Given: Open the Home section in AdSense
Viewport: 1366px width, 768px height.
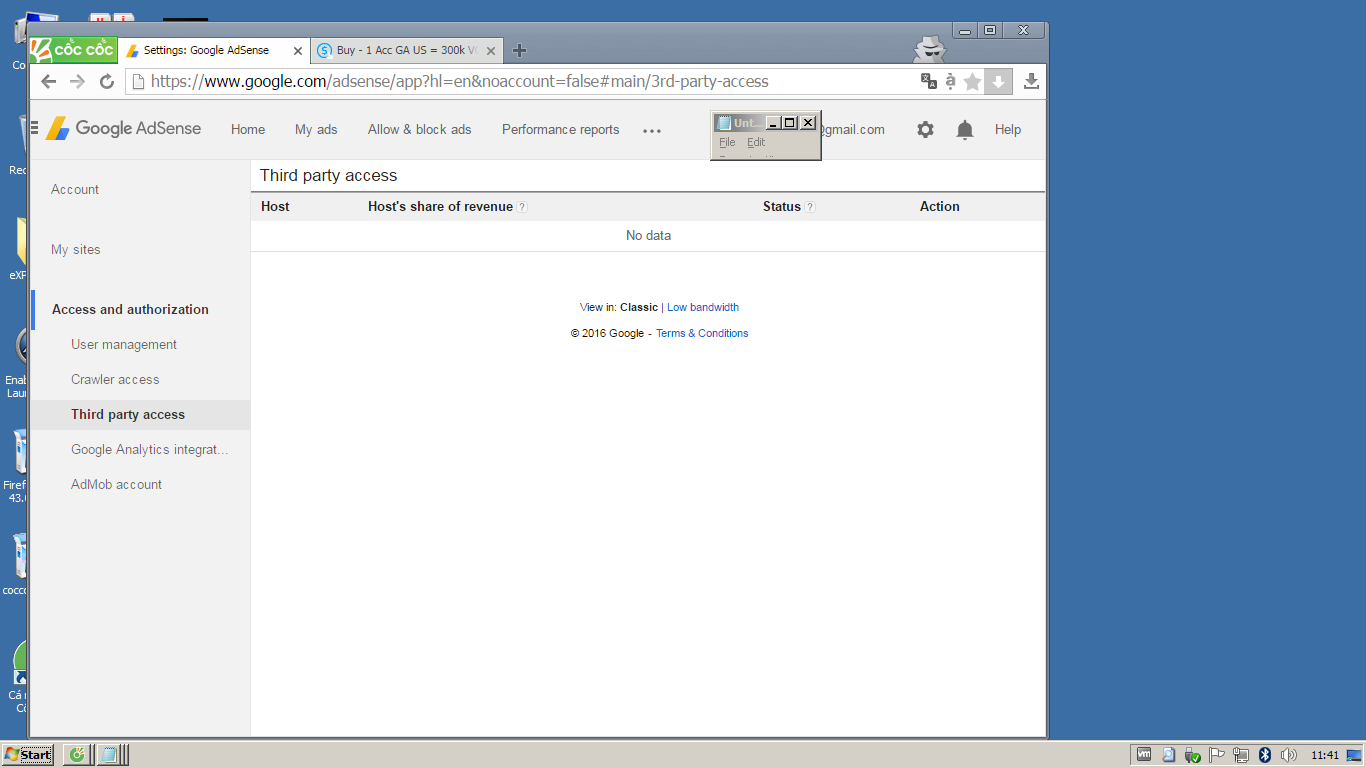Looking at the screenshot, I should 248,129.
